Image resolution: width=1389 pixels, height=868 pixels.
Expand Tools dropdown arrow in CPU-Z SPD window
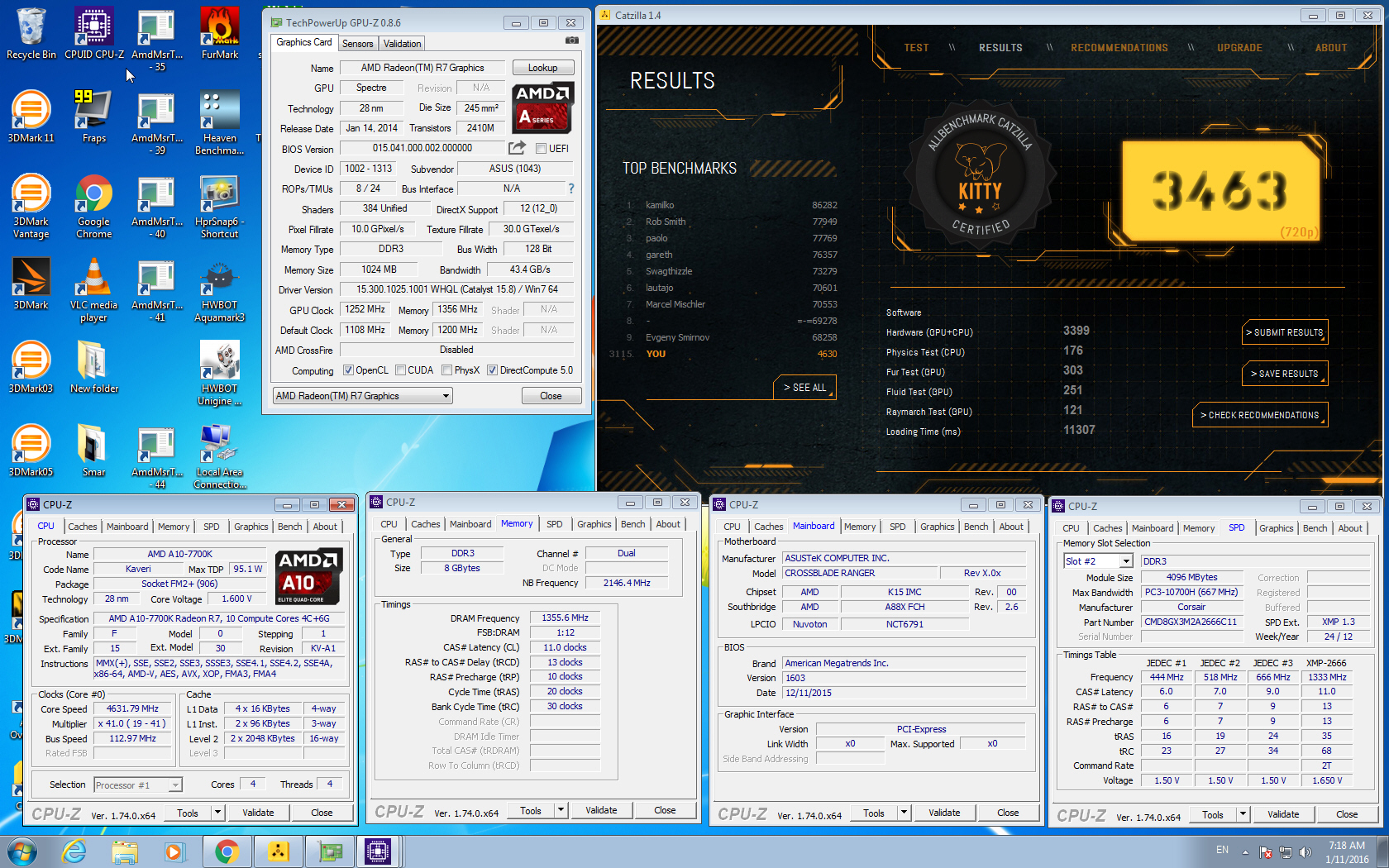click(1243, 814)
